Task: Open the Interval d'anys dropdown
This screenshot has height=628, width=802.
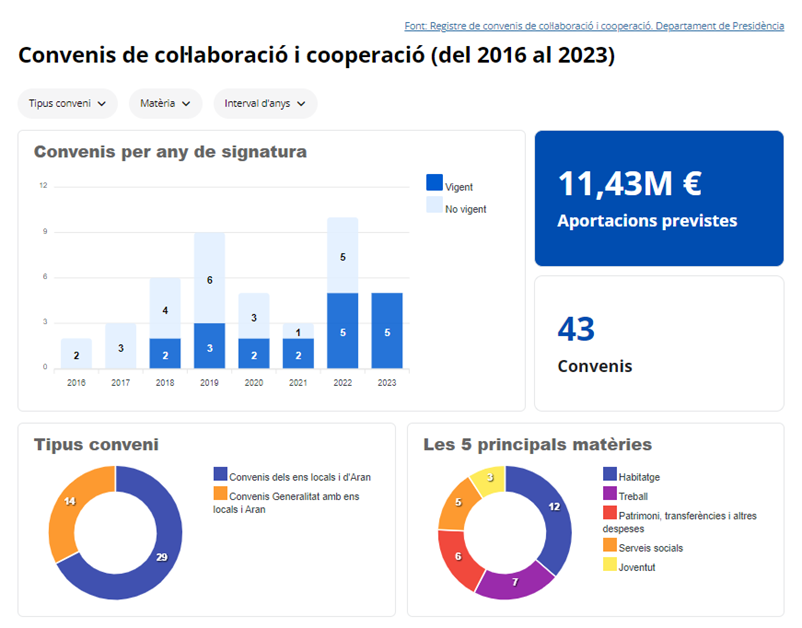Action: [x=265, y=103]
